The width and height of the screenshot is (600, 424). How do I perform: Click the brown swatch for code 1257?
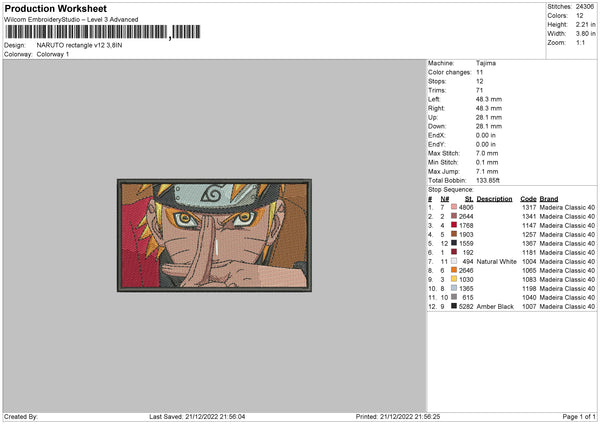coord(454,234)
